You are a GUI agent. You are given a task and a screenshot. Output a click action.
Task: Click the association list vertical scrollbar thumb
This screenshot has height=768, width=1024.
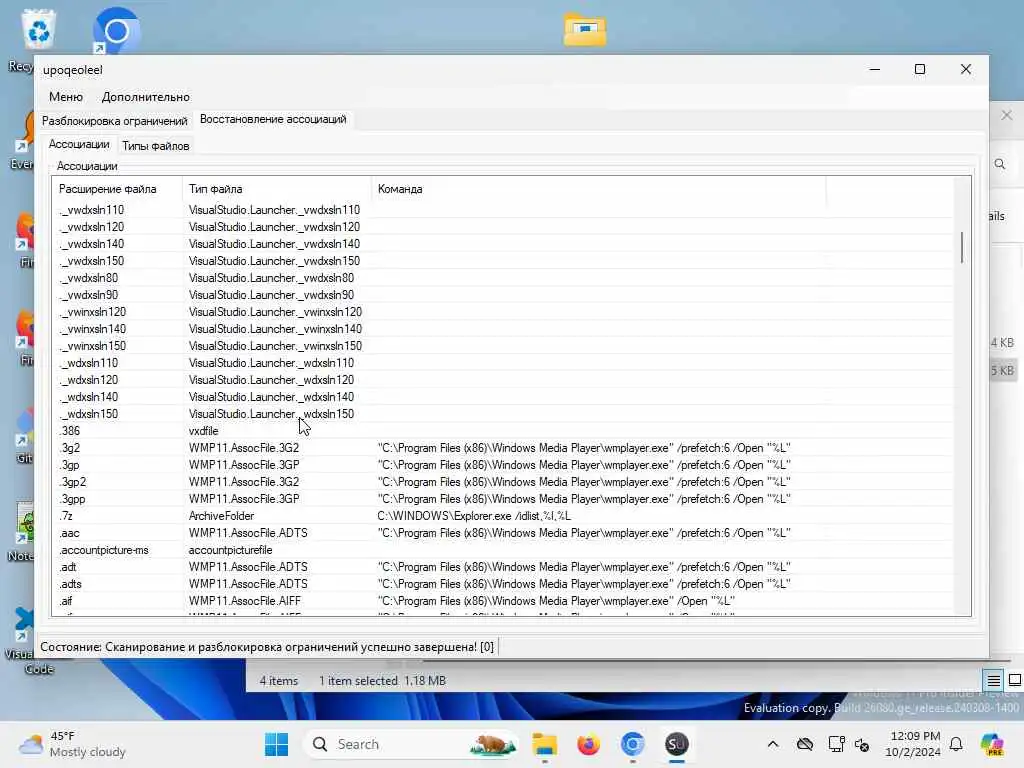click(961, 248)
